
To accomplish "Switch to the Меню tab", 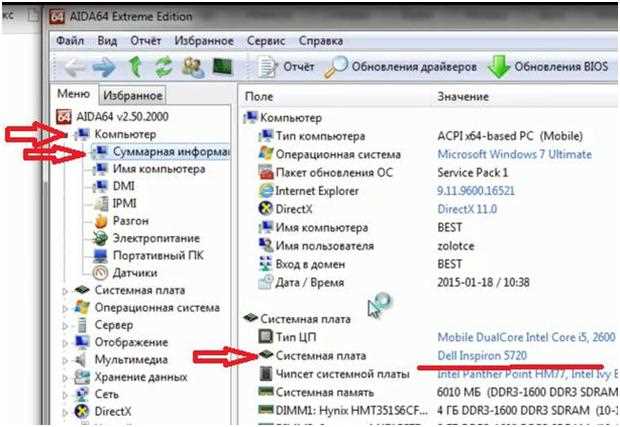I will [x=74, y=94].
